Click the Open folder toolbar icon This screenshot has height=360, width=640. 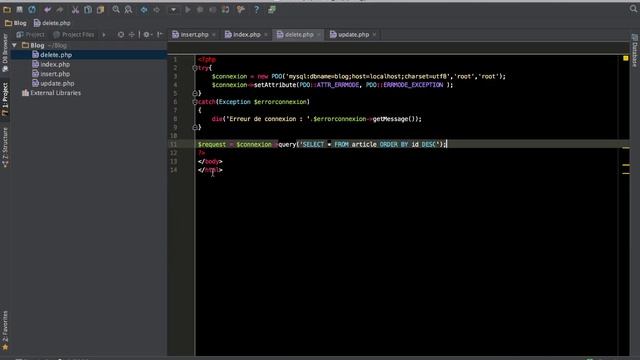tap(7, 9)
